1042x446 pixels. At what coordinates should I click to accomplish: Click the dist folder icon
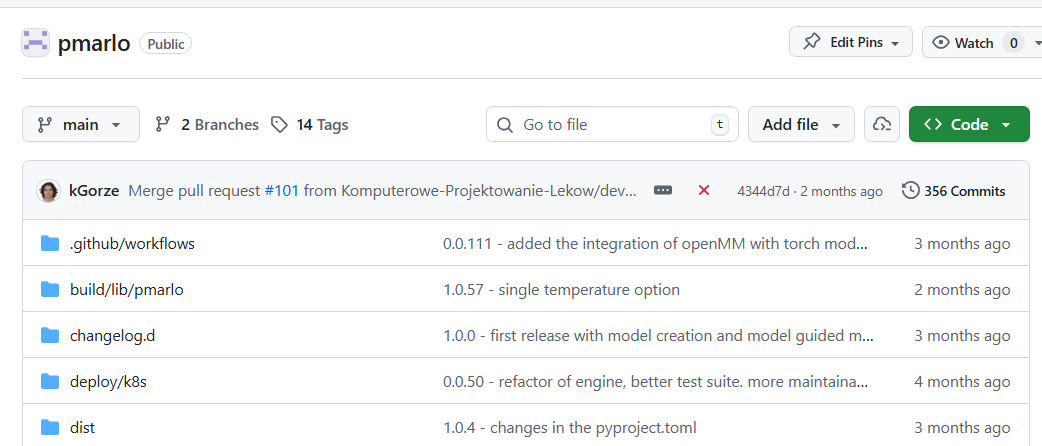(50, 427)
